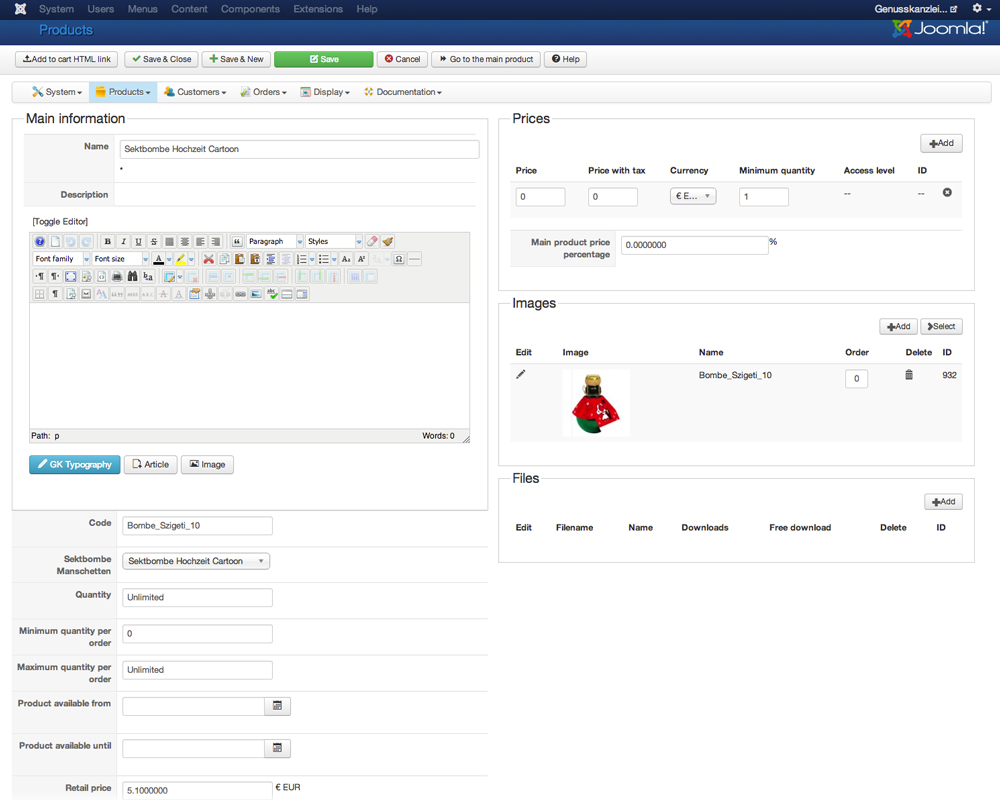Open the Users menu in top bar
Image resolution: width=1000 pixels, height=800 pixels.
(x=101, y=9)
